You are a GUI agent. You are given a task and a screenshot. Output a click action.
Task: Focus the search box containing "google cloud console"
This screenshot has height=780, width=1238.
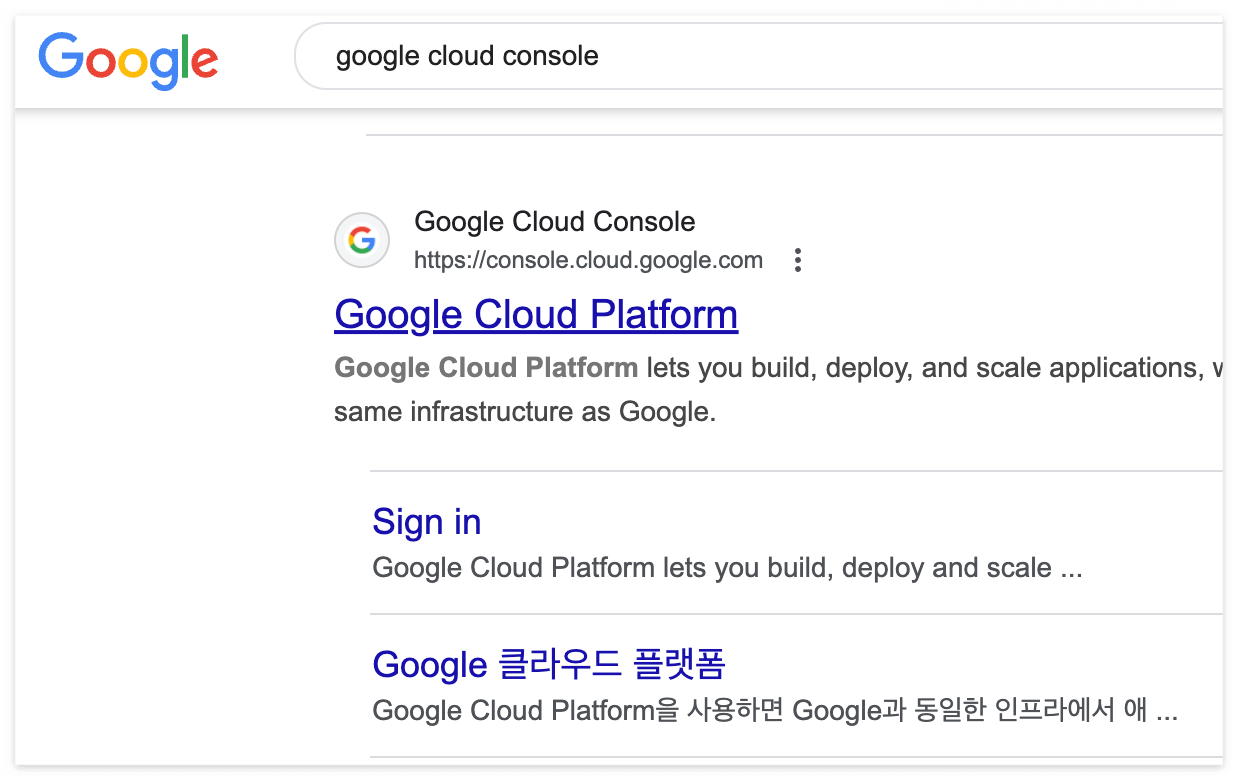tap(758, 56)
